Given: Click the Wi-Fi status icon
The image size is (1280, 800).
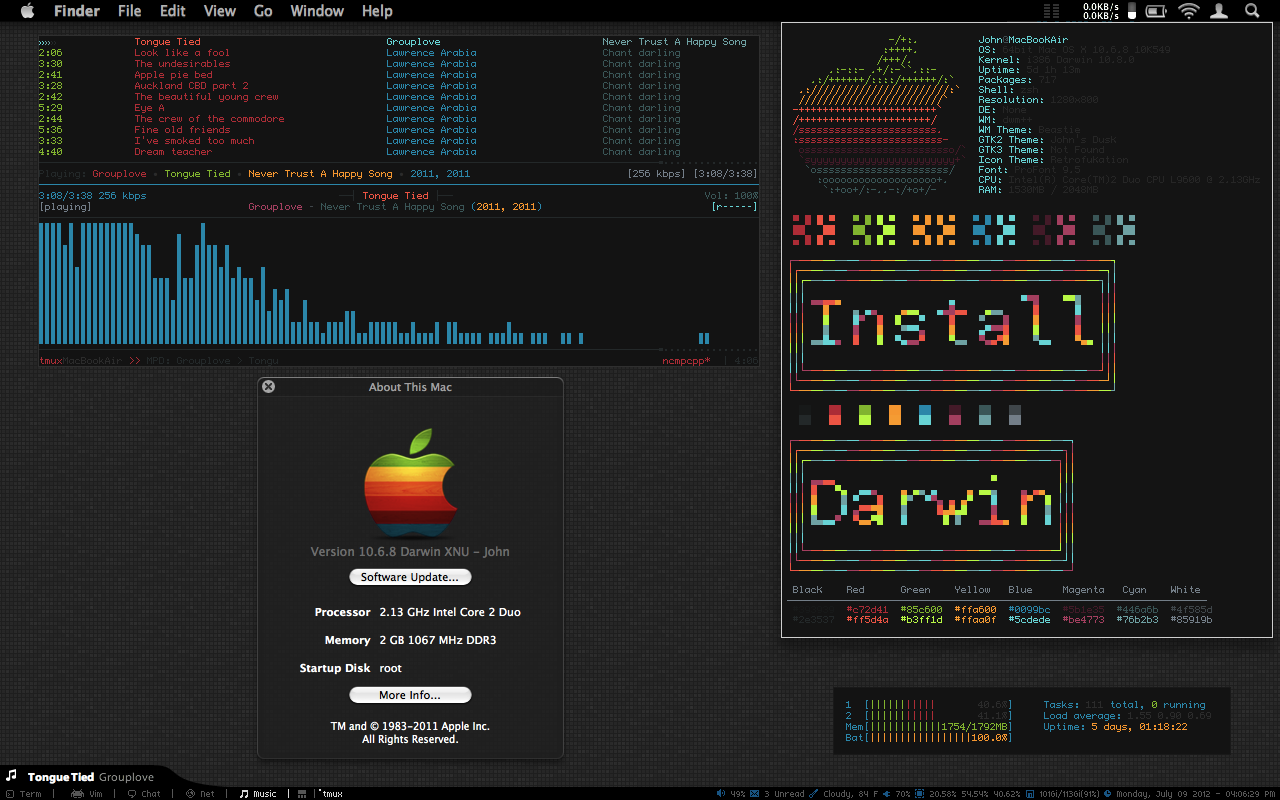Looking at the screenshot, I should coord(1188,11).
